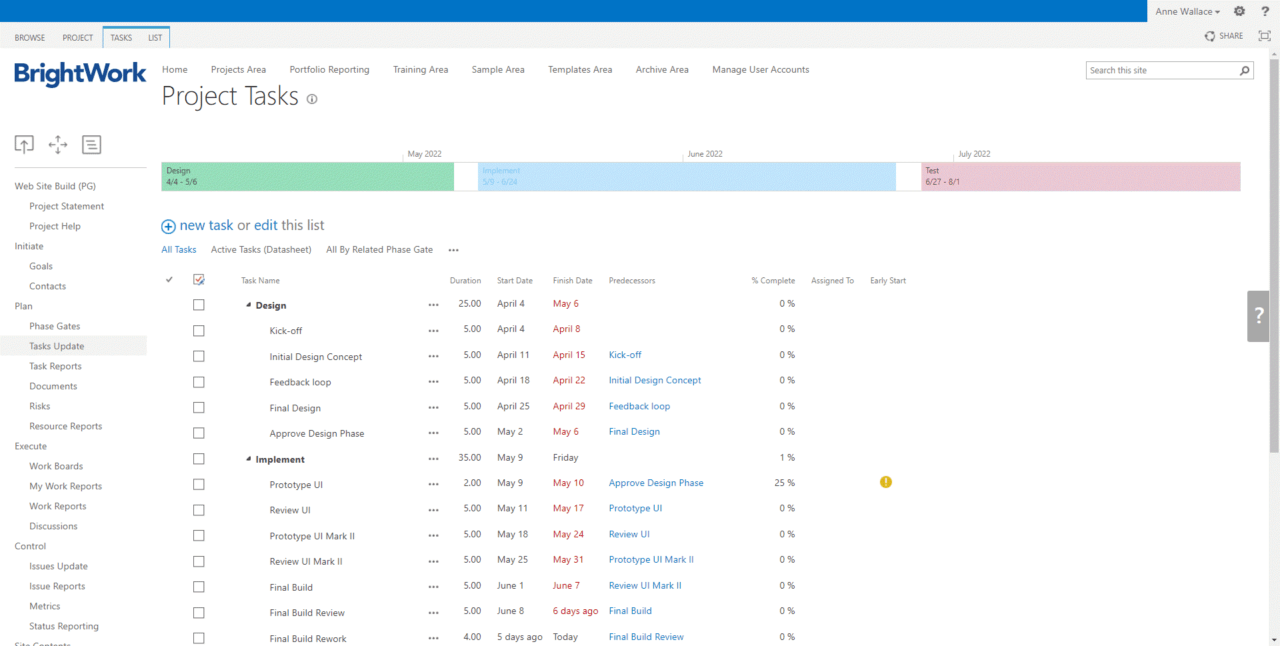
Task: Open the Settings gear menu
Action: [x=1239, y=11]
